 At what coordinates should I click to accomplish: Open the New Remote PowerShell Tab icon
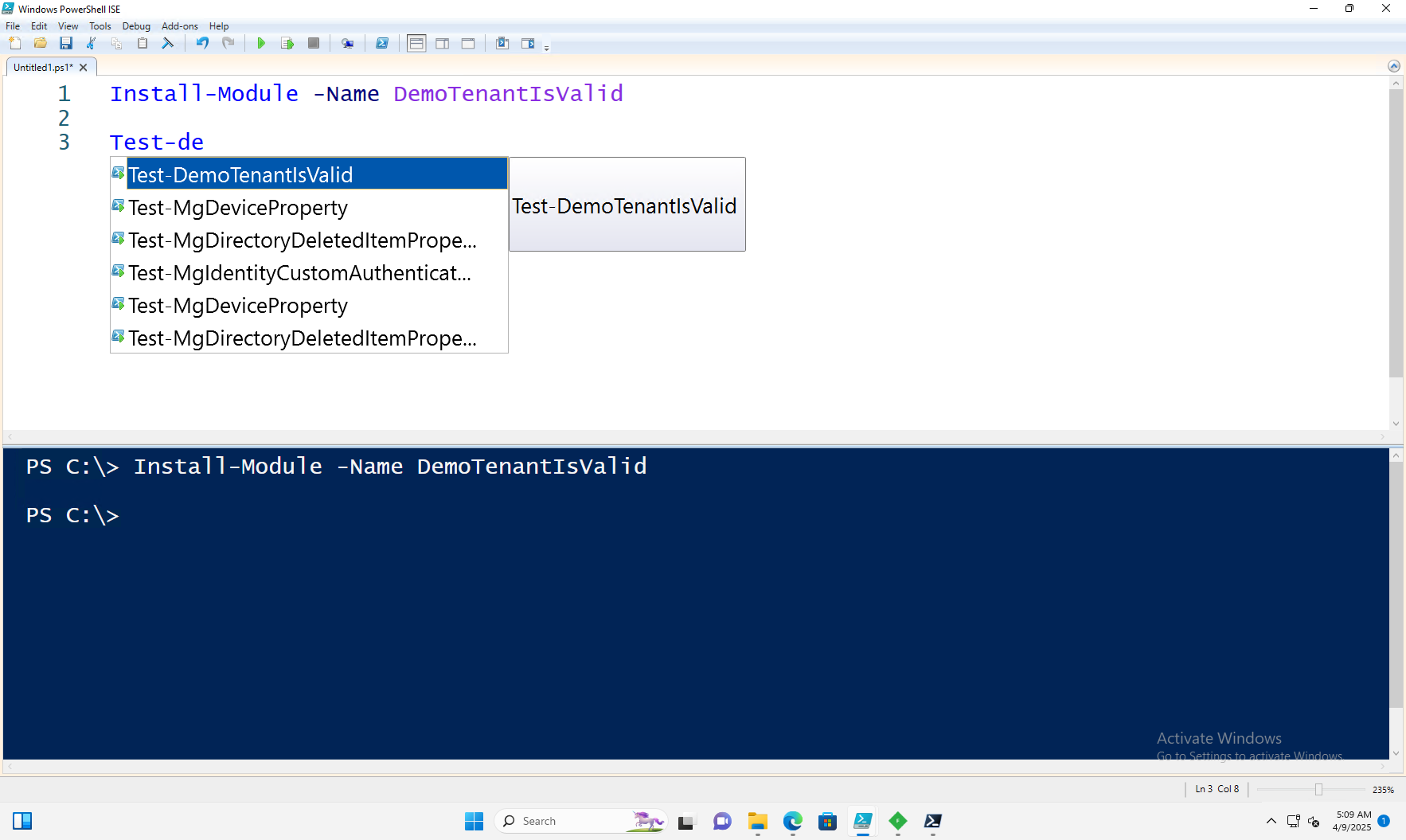point(347,43)
